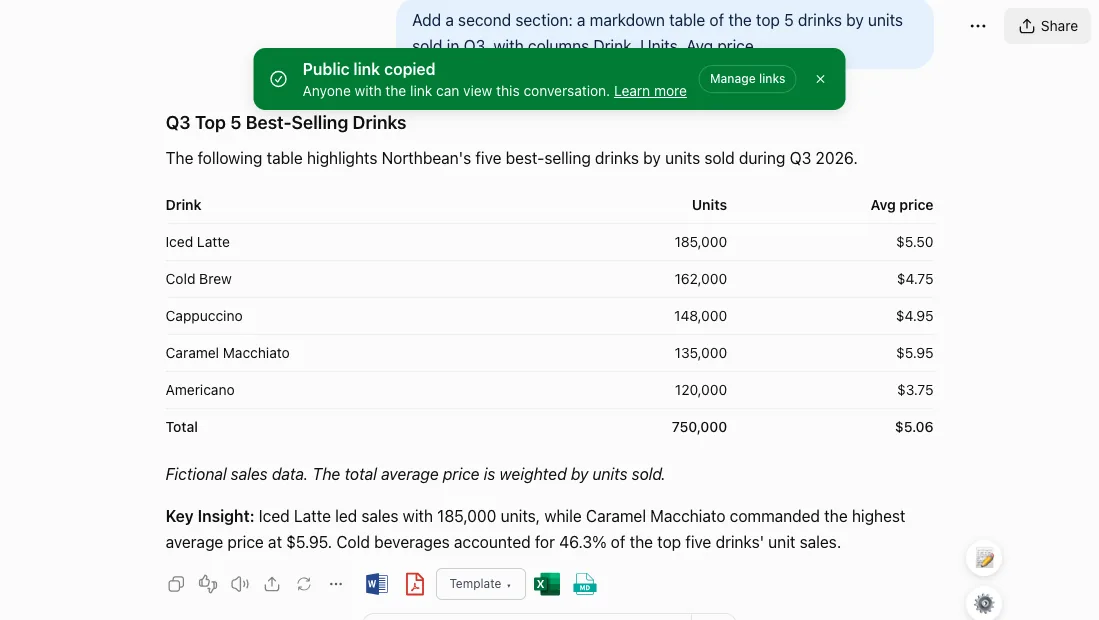Click the 'Key Insight:' bold label
Screen dimensions: 1099x620
[210, 517]
